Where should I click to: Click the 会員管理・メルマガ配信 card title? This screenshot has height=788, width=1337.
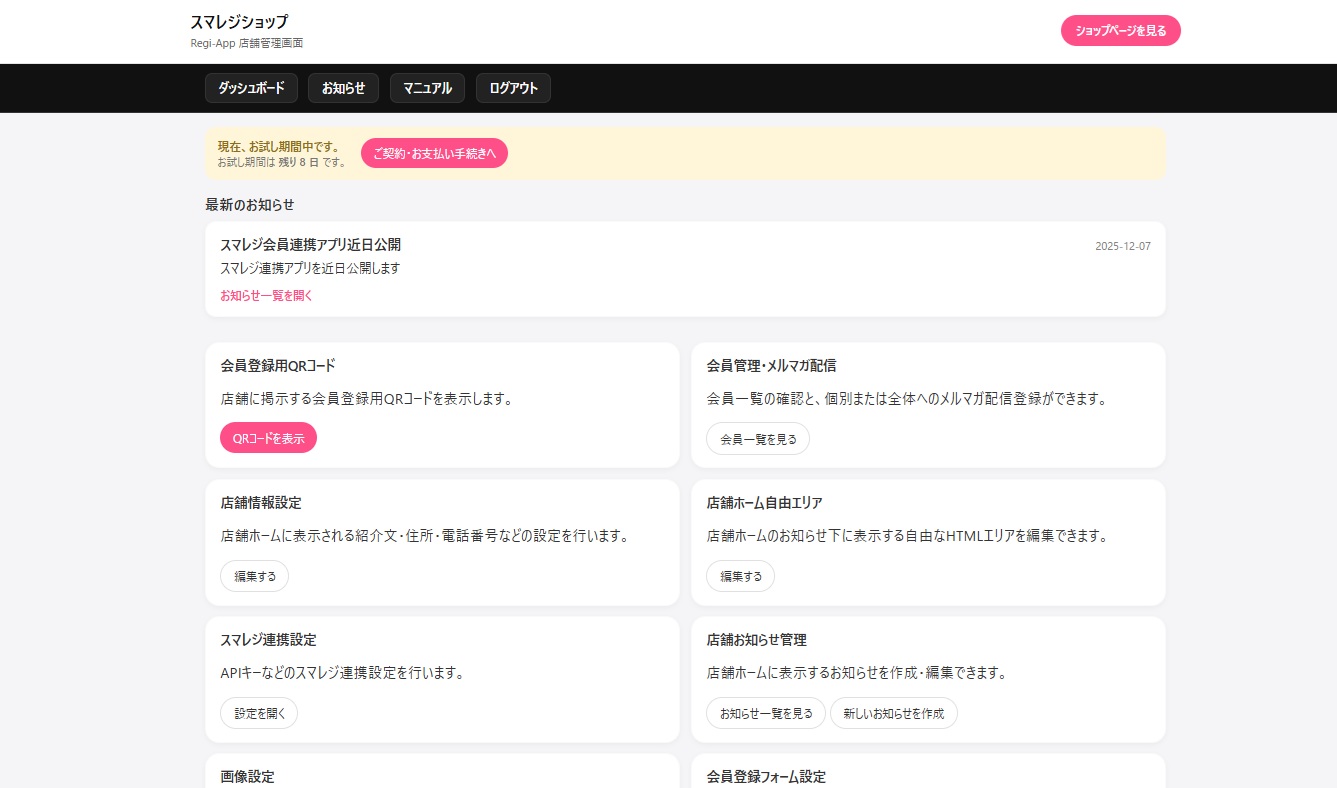[771, 365]
